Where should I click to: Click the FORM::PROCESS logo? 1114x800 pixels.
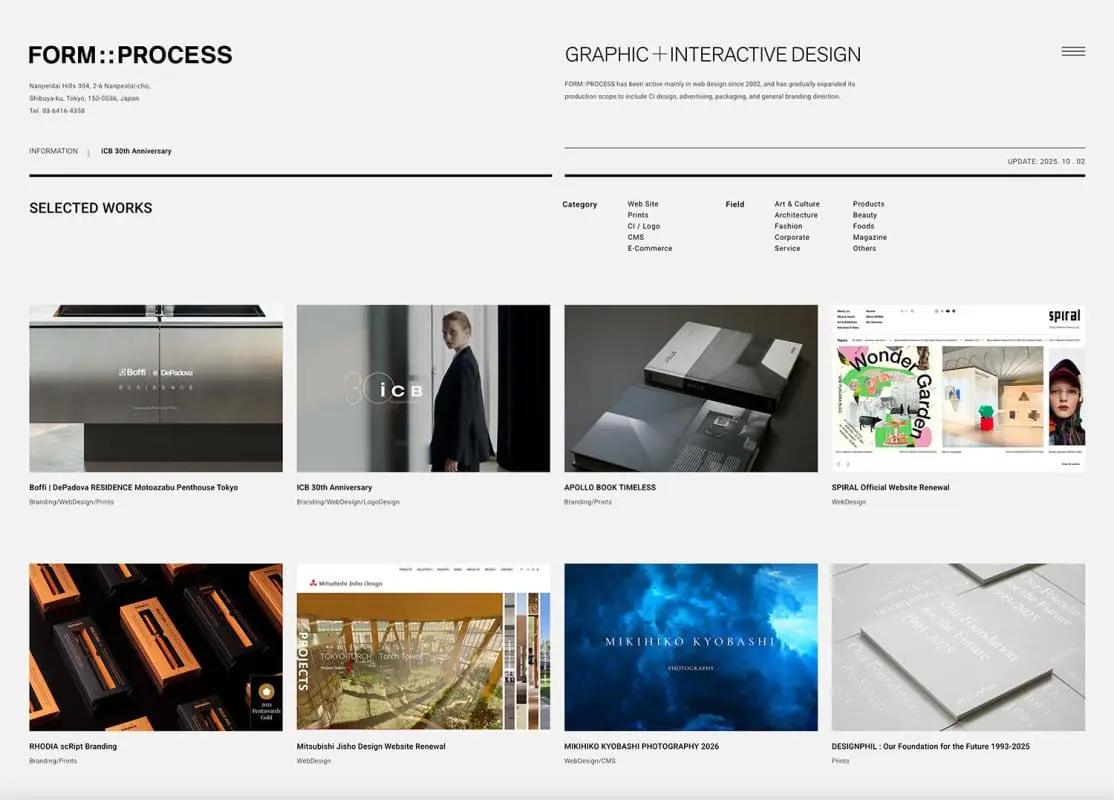(130, 55)
